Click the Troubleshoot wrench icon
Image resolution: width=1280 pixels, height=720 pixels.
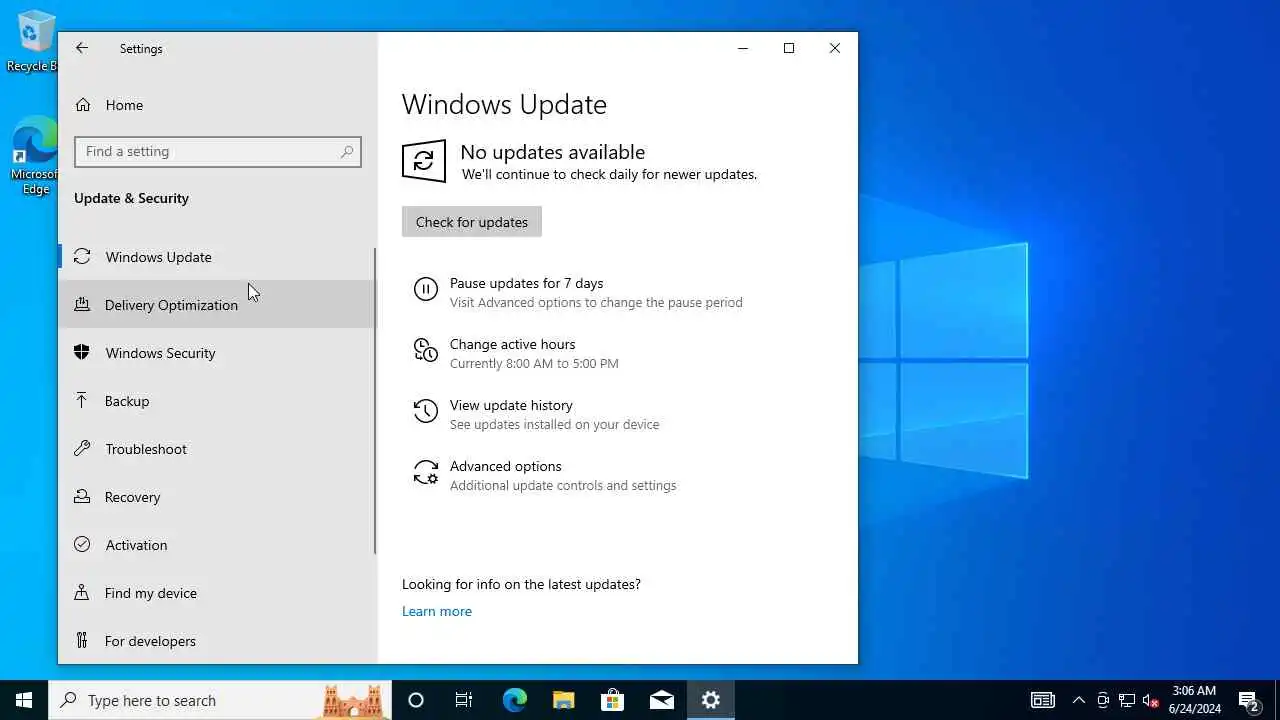(82, 449)
